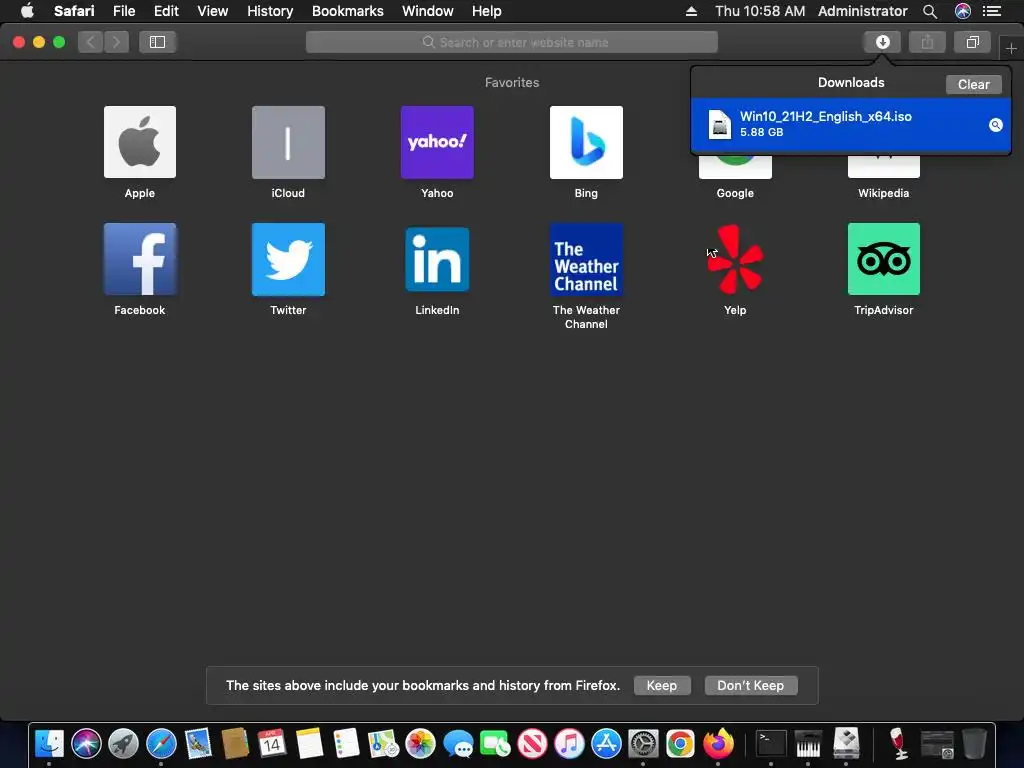Click the Share toolbar button
Viewport: 1024px width, 768px height.
927,42
